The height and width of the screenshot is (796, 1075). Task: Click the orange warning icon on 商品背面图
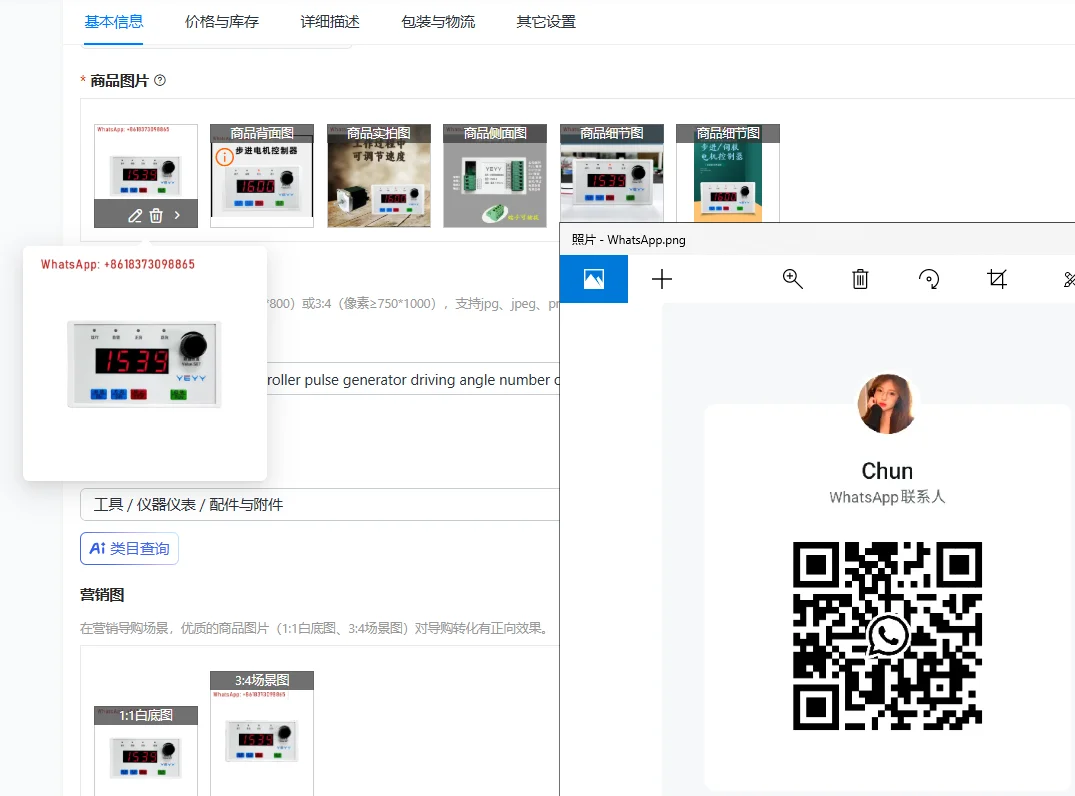click(224, 157)
